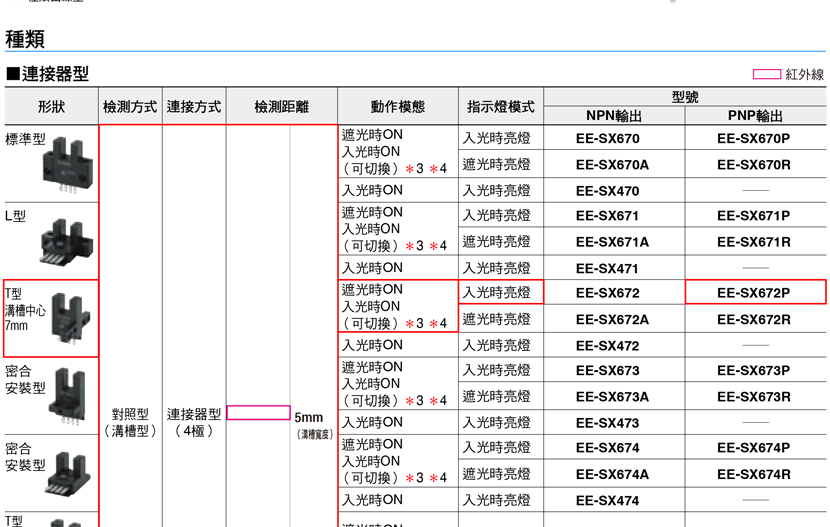The width and height of the screenshot is (830, 527).
Task: Select the EE-SX672R model
Action: [754, 320]
